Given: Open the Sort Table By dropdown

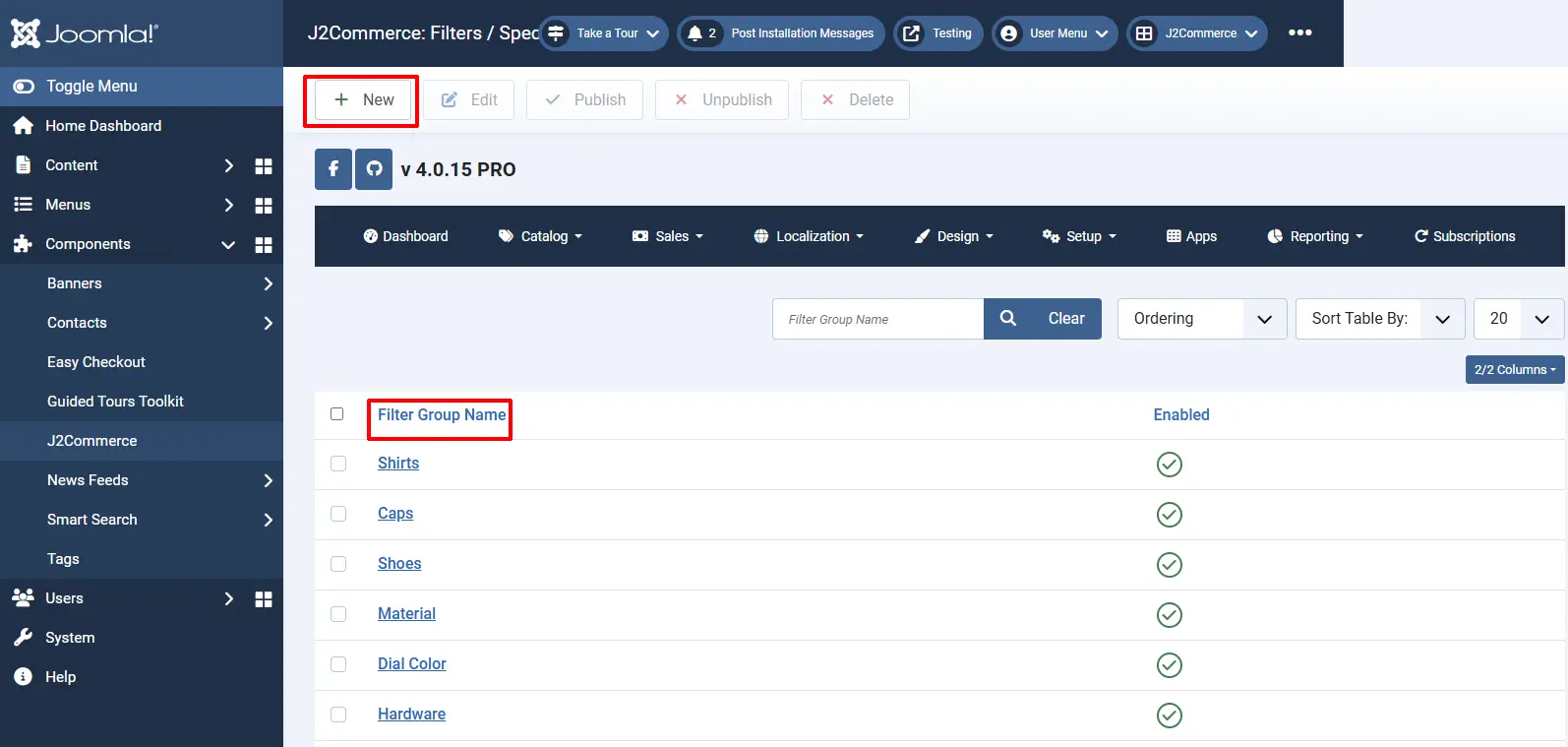Looking at the screenshot, I should tap(1380, 319).
